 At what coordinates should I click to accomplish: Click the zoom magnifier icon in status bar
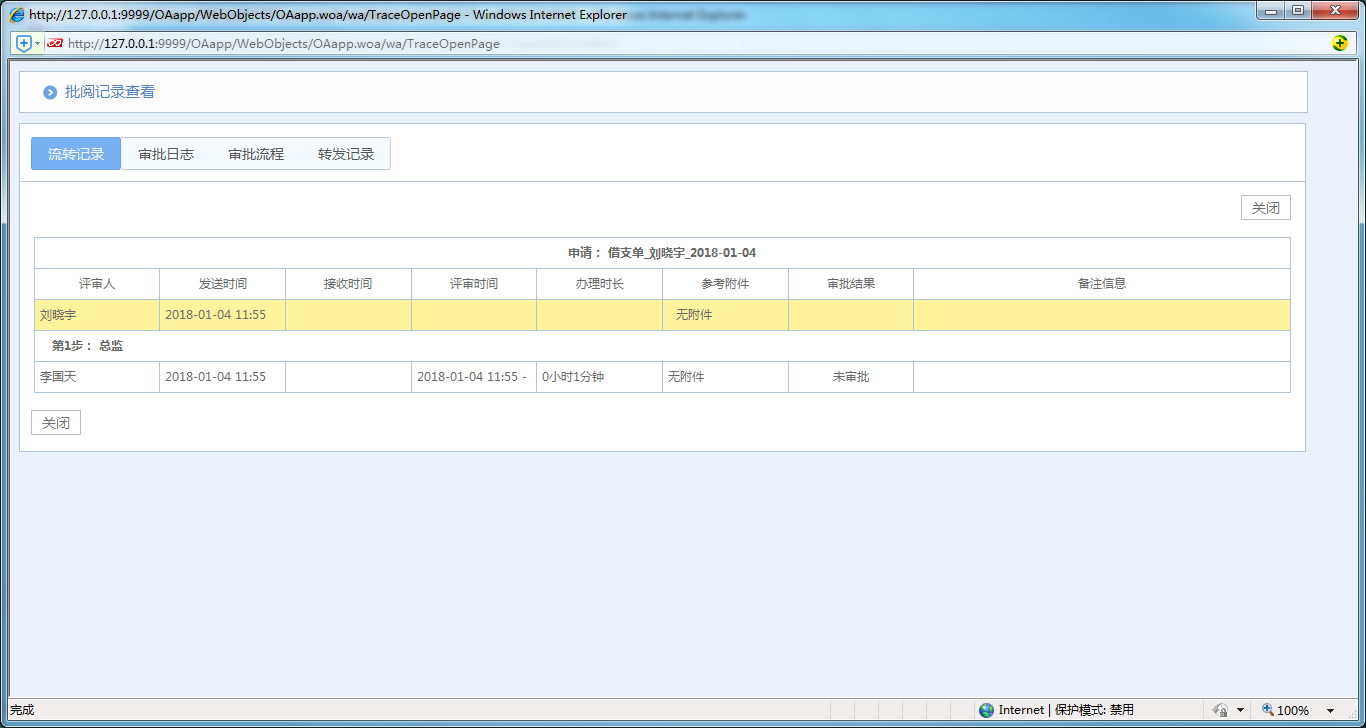(x=1268, y=710)
